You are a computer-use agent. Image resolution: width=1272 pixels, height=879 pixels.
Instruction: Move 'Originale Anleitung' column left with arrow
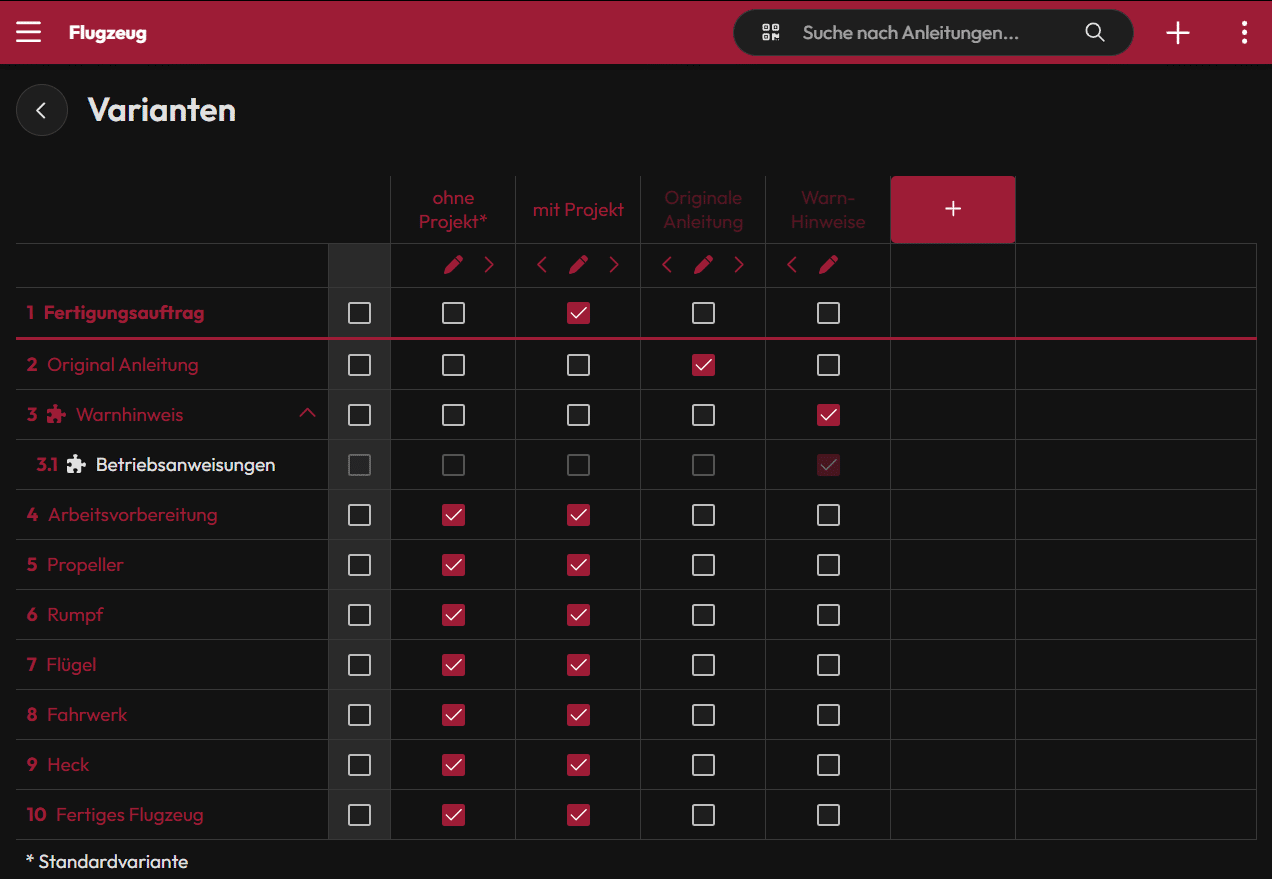click(x=667, y=265)
